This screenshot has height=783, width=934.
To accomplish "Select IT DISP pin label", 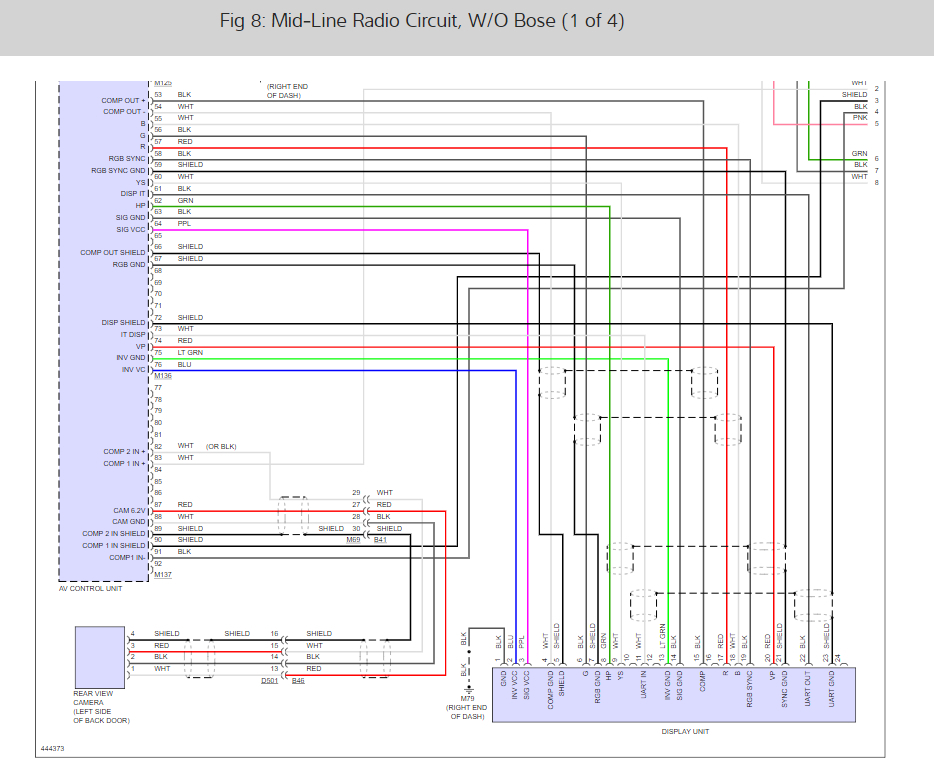I will coord(133,335).
